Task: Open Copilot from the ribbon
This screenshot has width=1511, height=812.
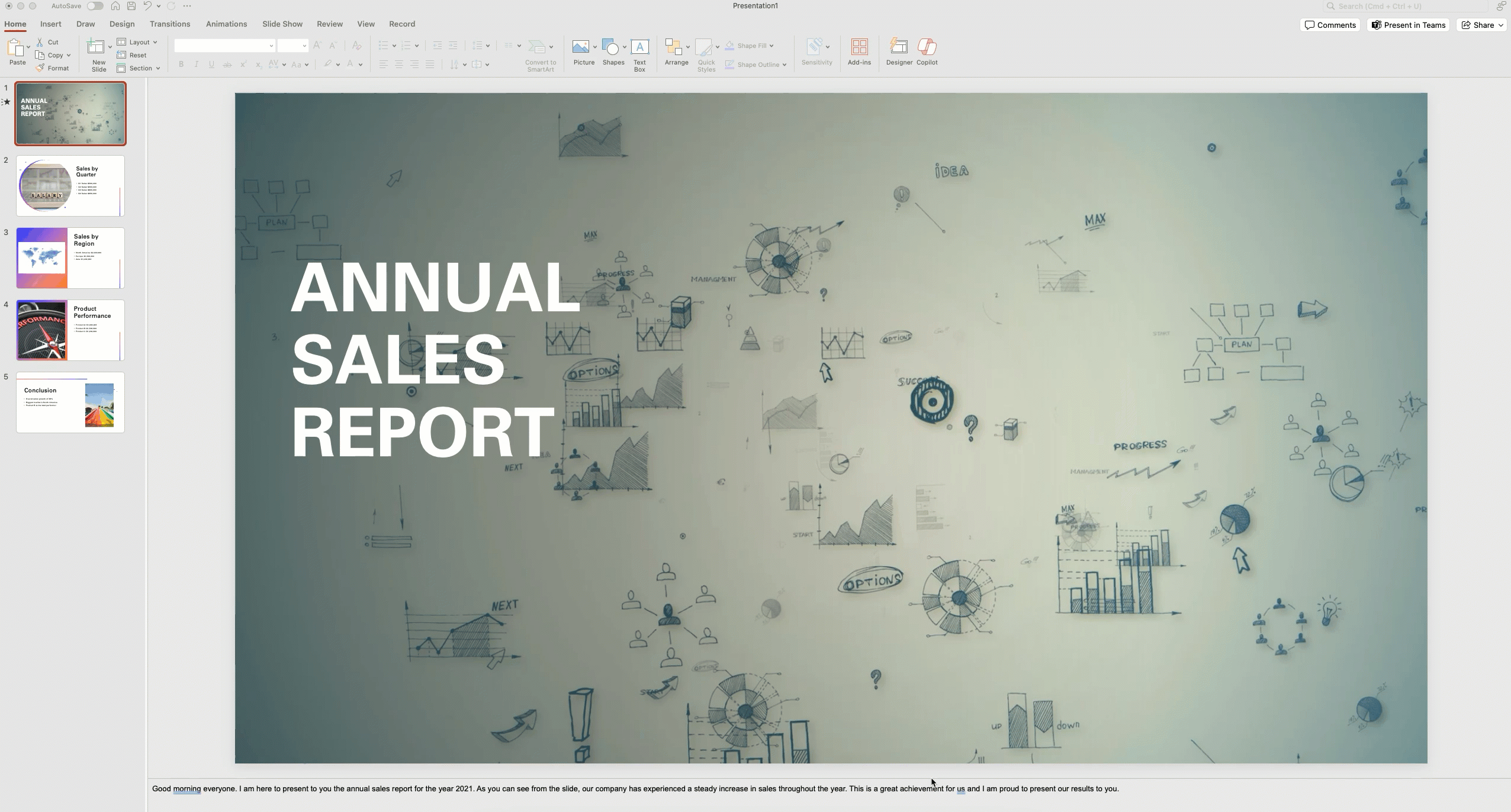Action: click(x=927, y=47)
